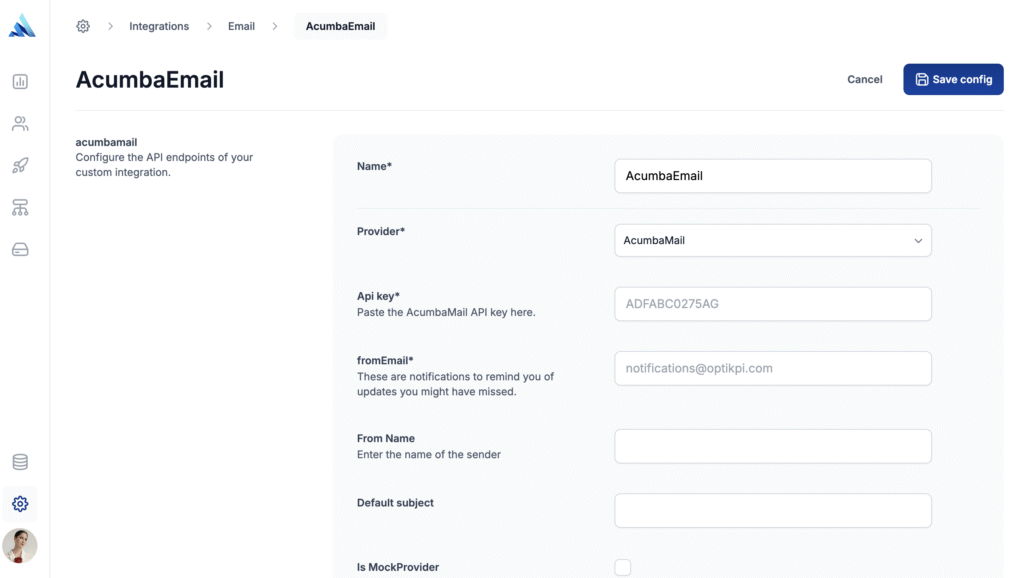Select the settings gear in sidebar
This screenshot has width=1024, height=578.
20,504
